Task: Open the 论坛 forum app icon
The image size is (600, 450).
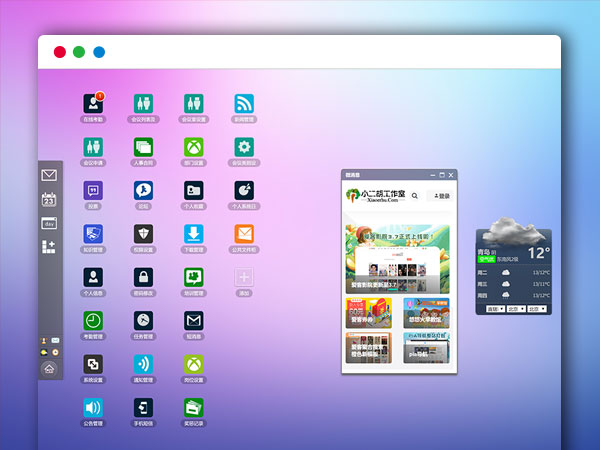Action: 144,190
